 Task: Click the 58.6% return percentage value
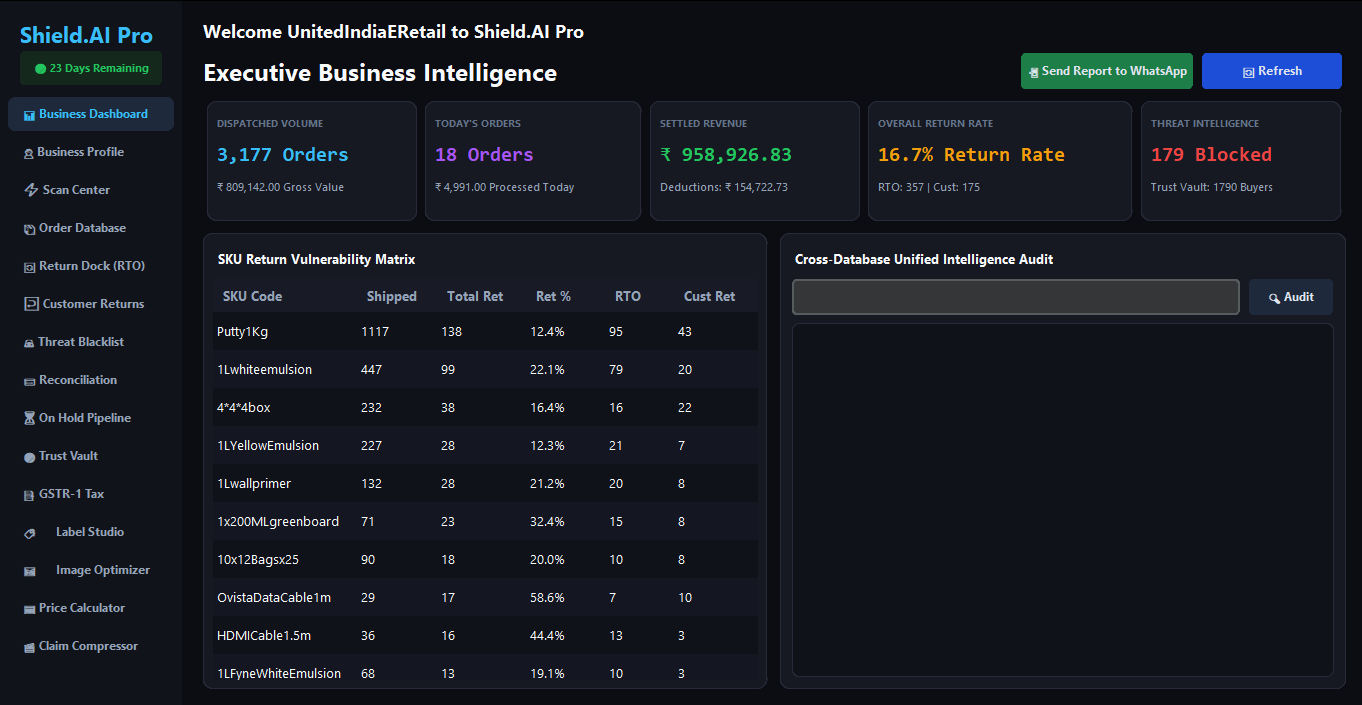(x=547, y=597)
